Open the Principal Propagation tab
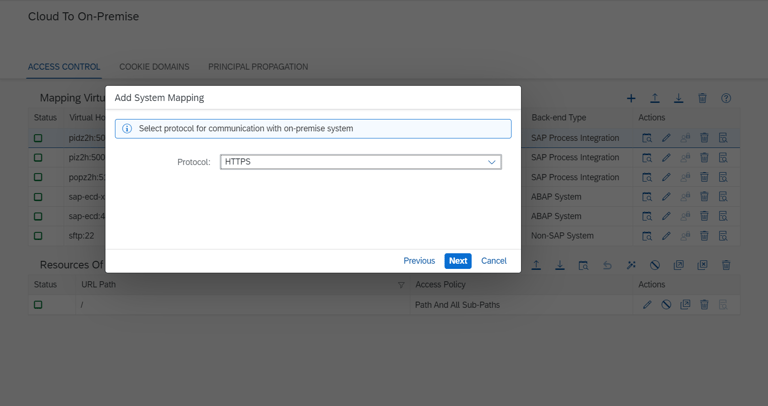The height and width of the screenshot is (406, 768). tap(258, 67)
